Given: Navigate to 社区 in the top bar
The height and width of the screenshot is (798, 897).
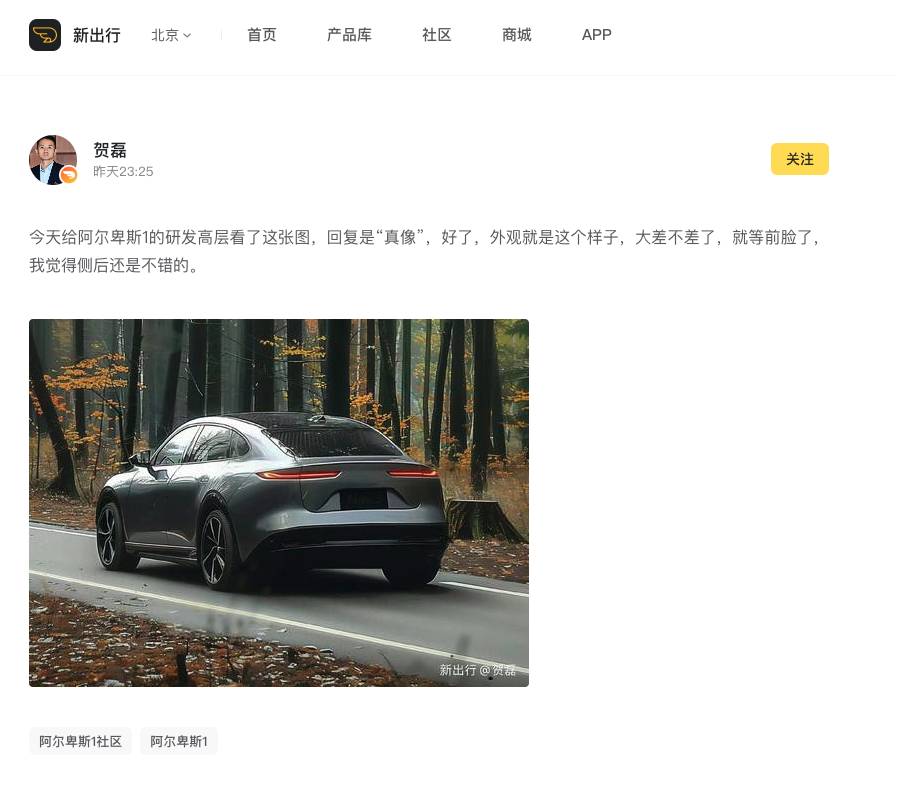Looking at the screenshot, I should click(436, 35).
